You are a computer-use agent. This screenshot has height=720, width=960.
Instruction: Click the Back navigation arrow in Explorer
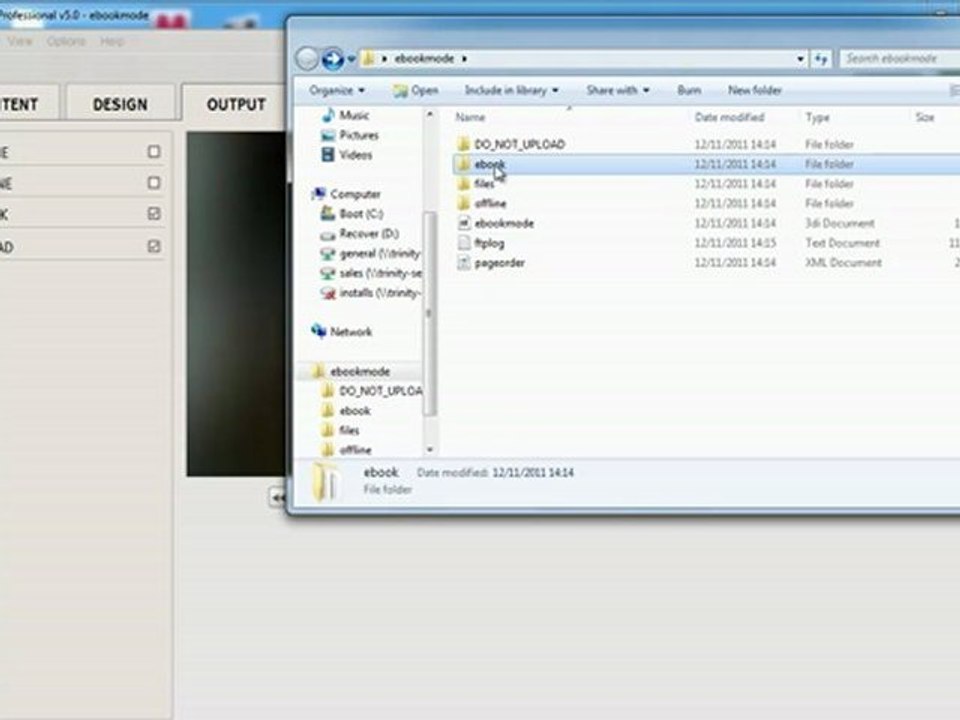pos(307,59)
